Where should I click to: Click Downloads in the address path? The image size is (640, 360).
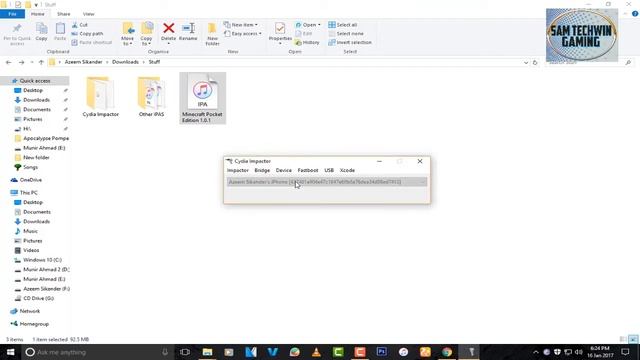(125, 62)
